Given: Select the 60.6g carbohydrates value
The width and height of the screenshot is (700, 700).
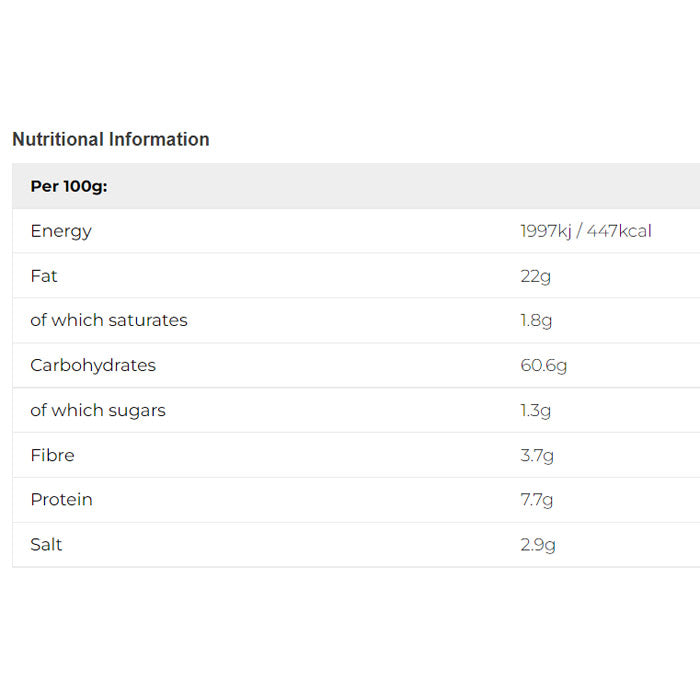Looking at the screenshot, I should tap(543, 365).
